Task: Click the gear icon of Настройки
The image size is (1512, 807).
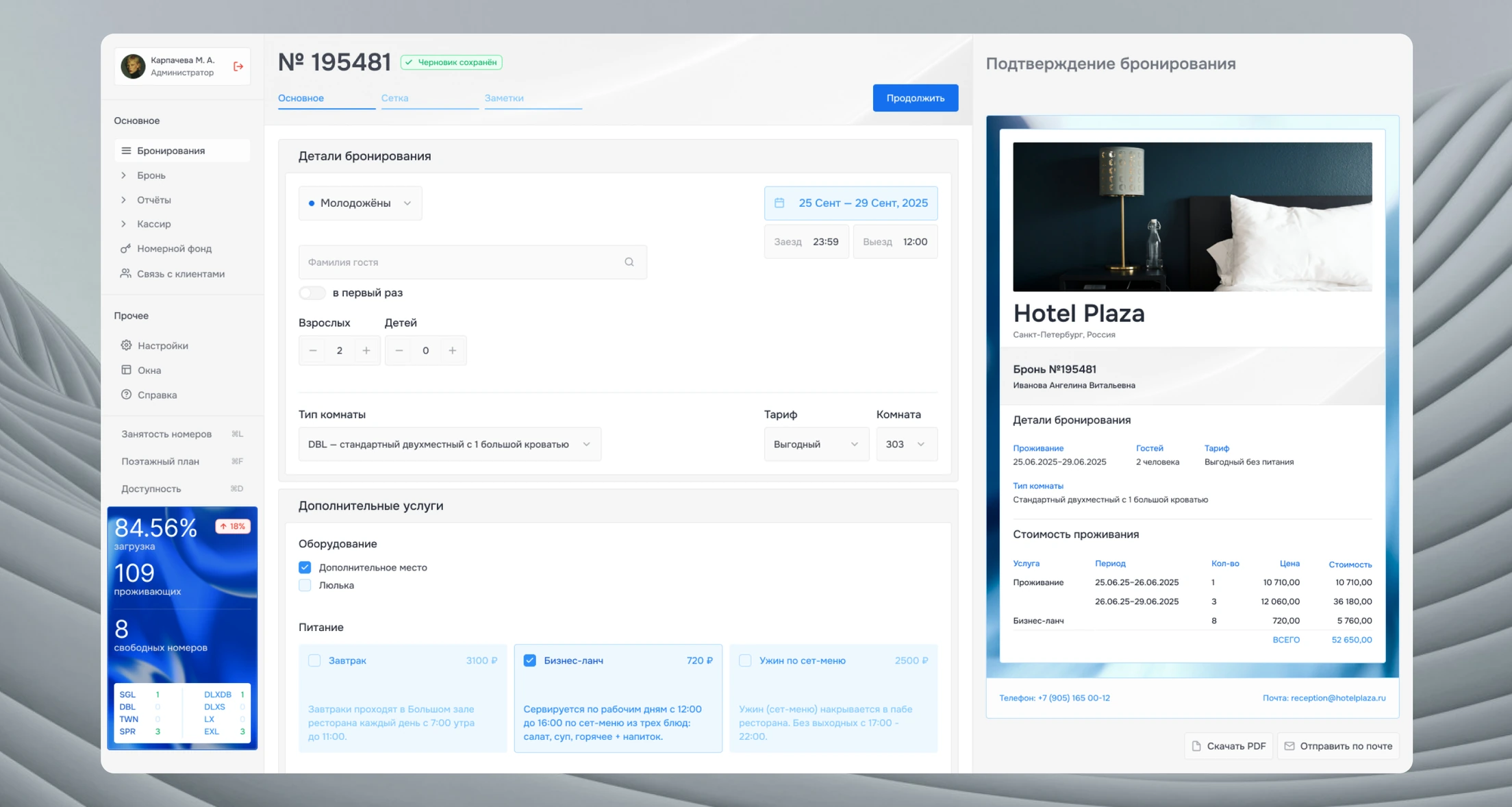Action: tap(126, 345)
